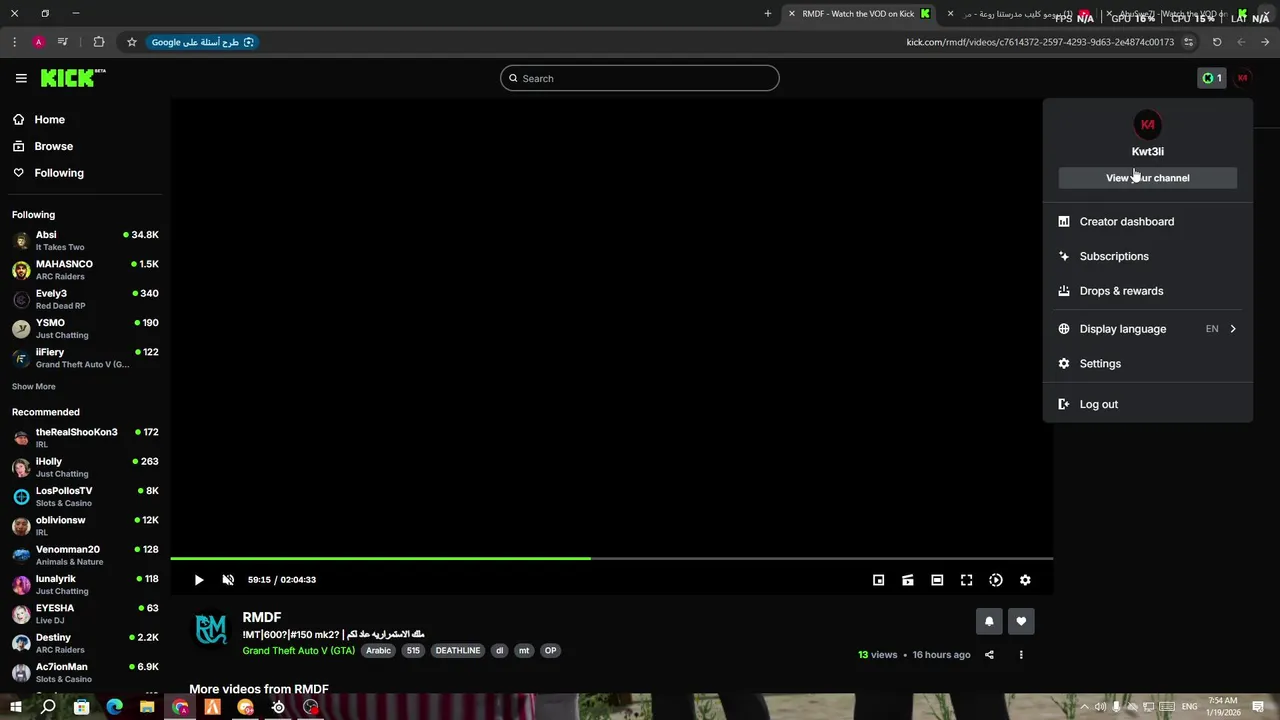Unmute the video player volume
Viewport: 1280px width, 720px height.
(228, 580)
